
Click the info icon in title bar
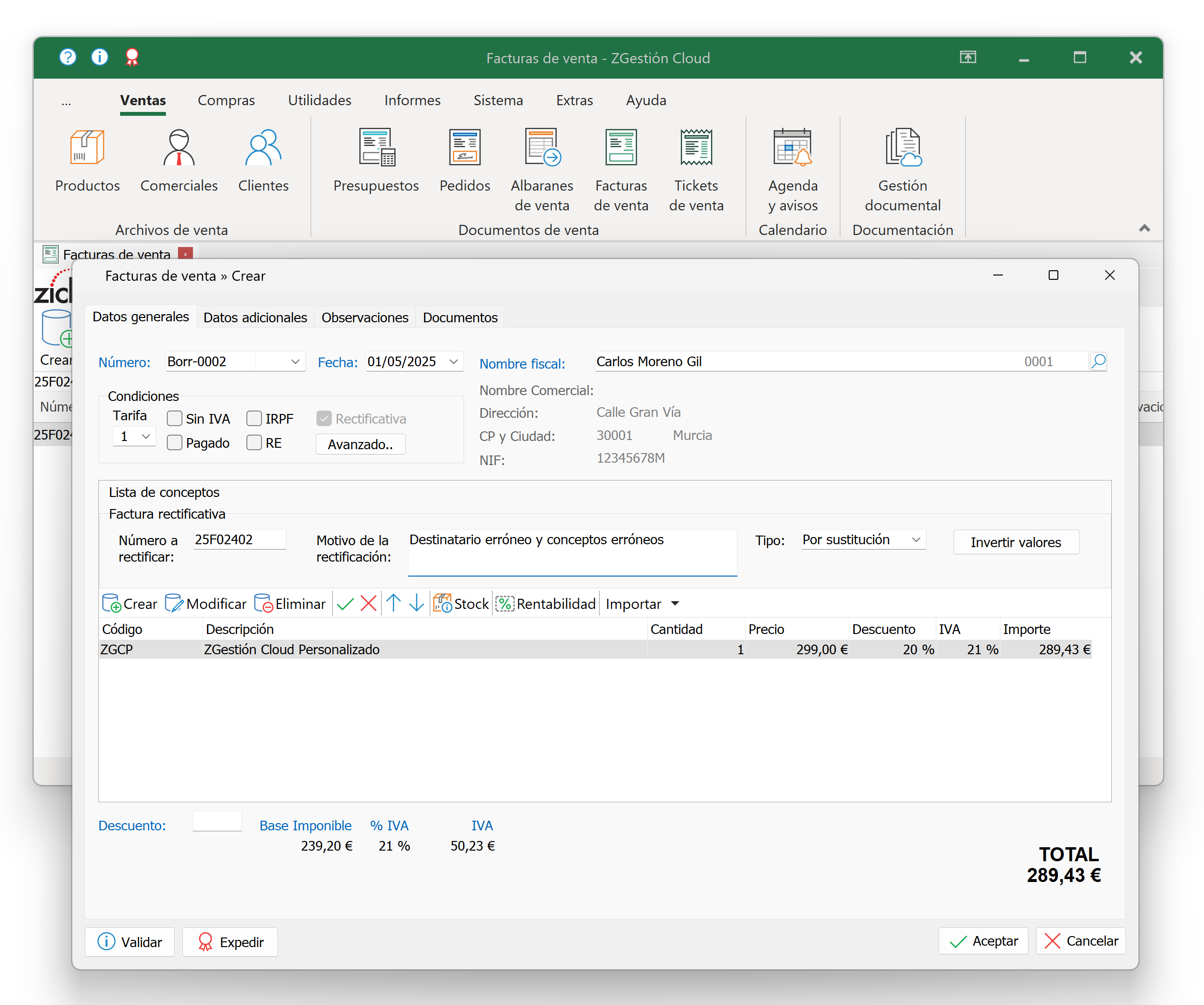(x=100, y=57)
